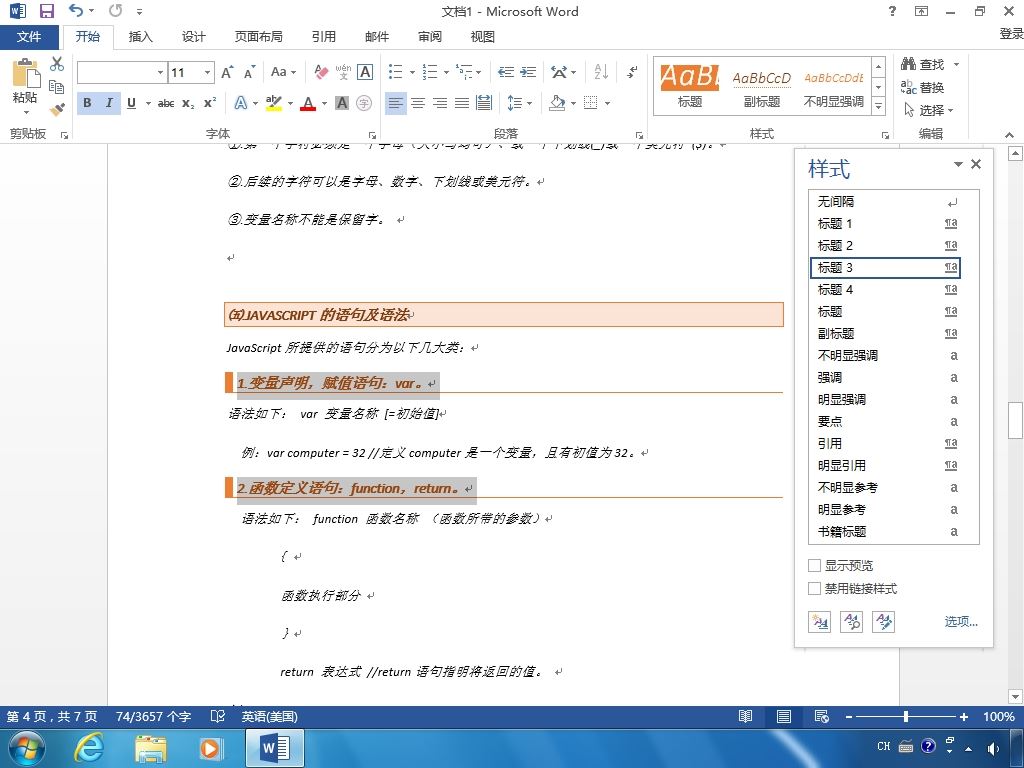The width and height of the screenshot is (1024, 768).
Task: Open the 选择 dropdown in editing group
Action: (929, 110)
